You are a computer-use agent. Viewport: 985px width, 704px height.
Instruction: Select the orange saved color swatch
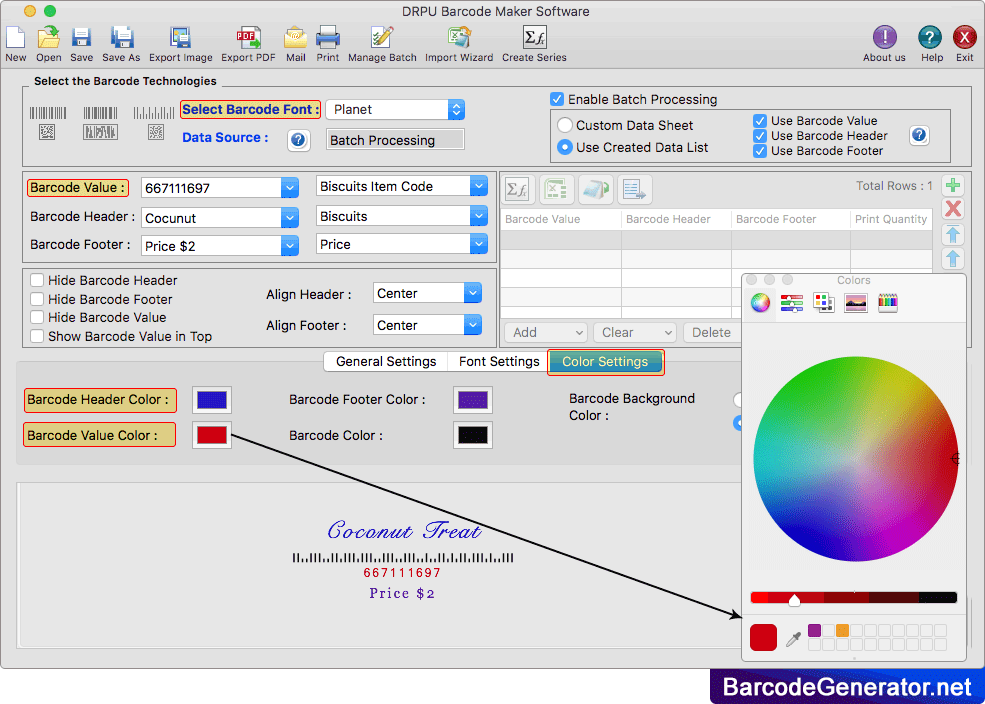pyautogui.click(x=842, y=631)
